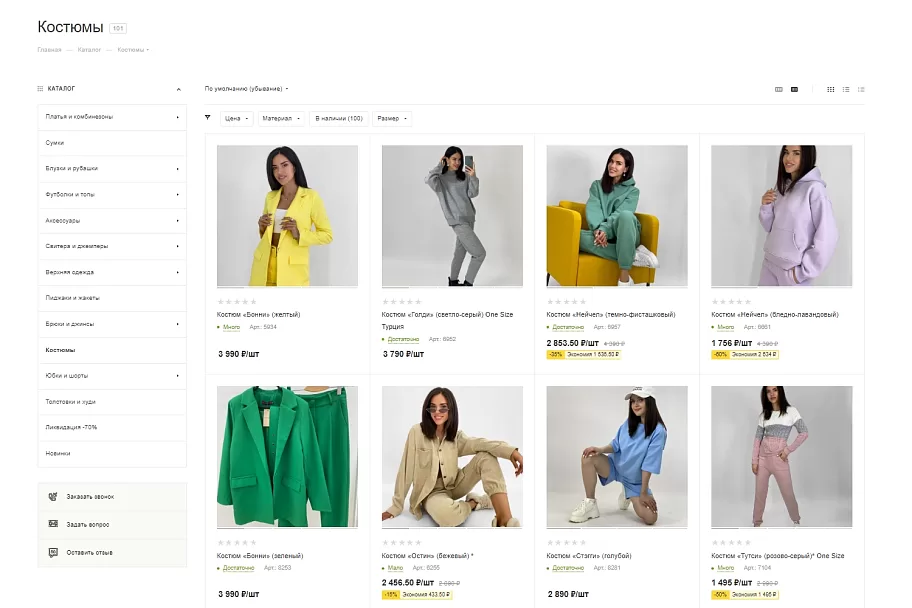Select the dark wide-card layout icon
The width and height of the screenshot is (912, 608).
795,89
